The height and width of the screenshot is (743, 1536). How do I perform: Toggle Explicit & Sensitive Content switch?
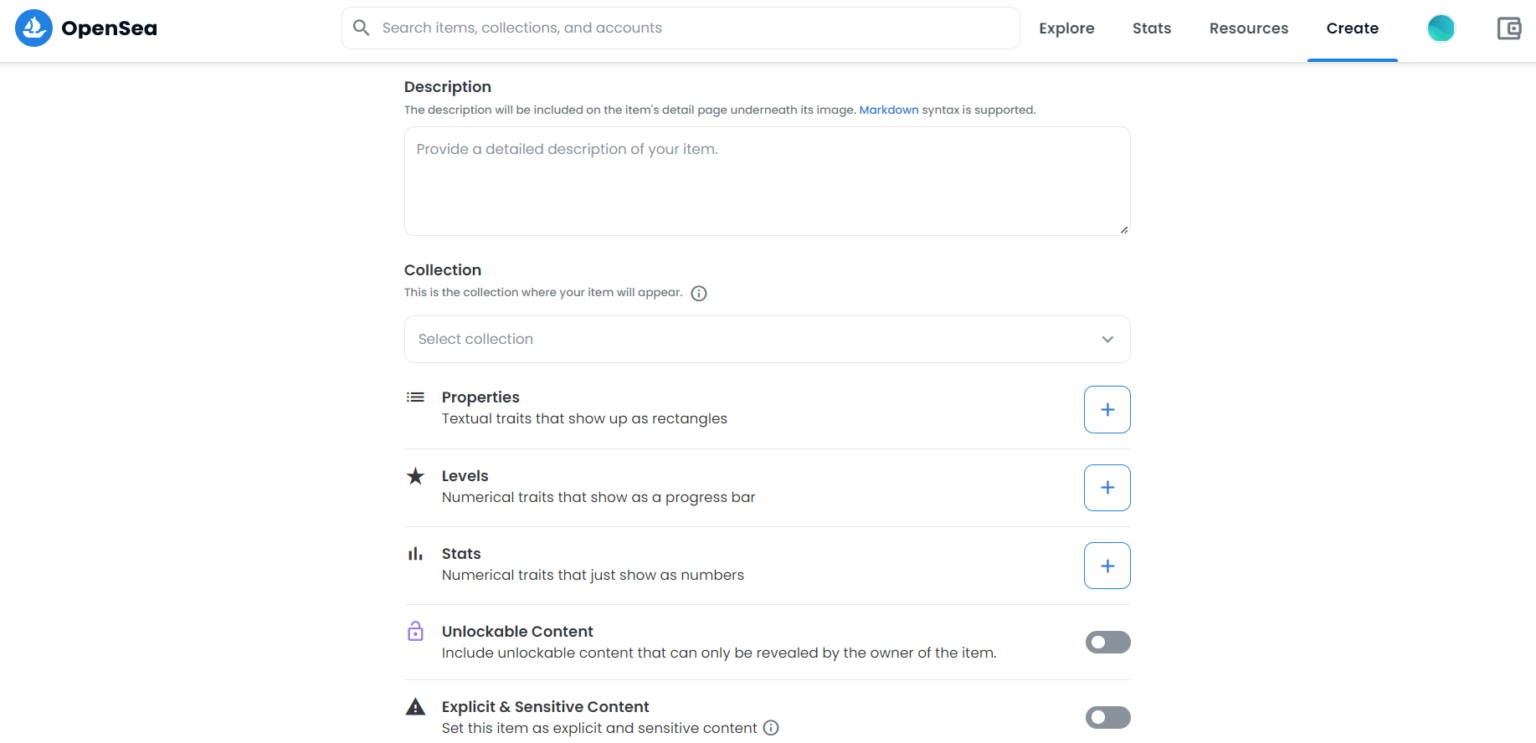click(x=1108, y=717)
